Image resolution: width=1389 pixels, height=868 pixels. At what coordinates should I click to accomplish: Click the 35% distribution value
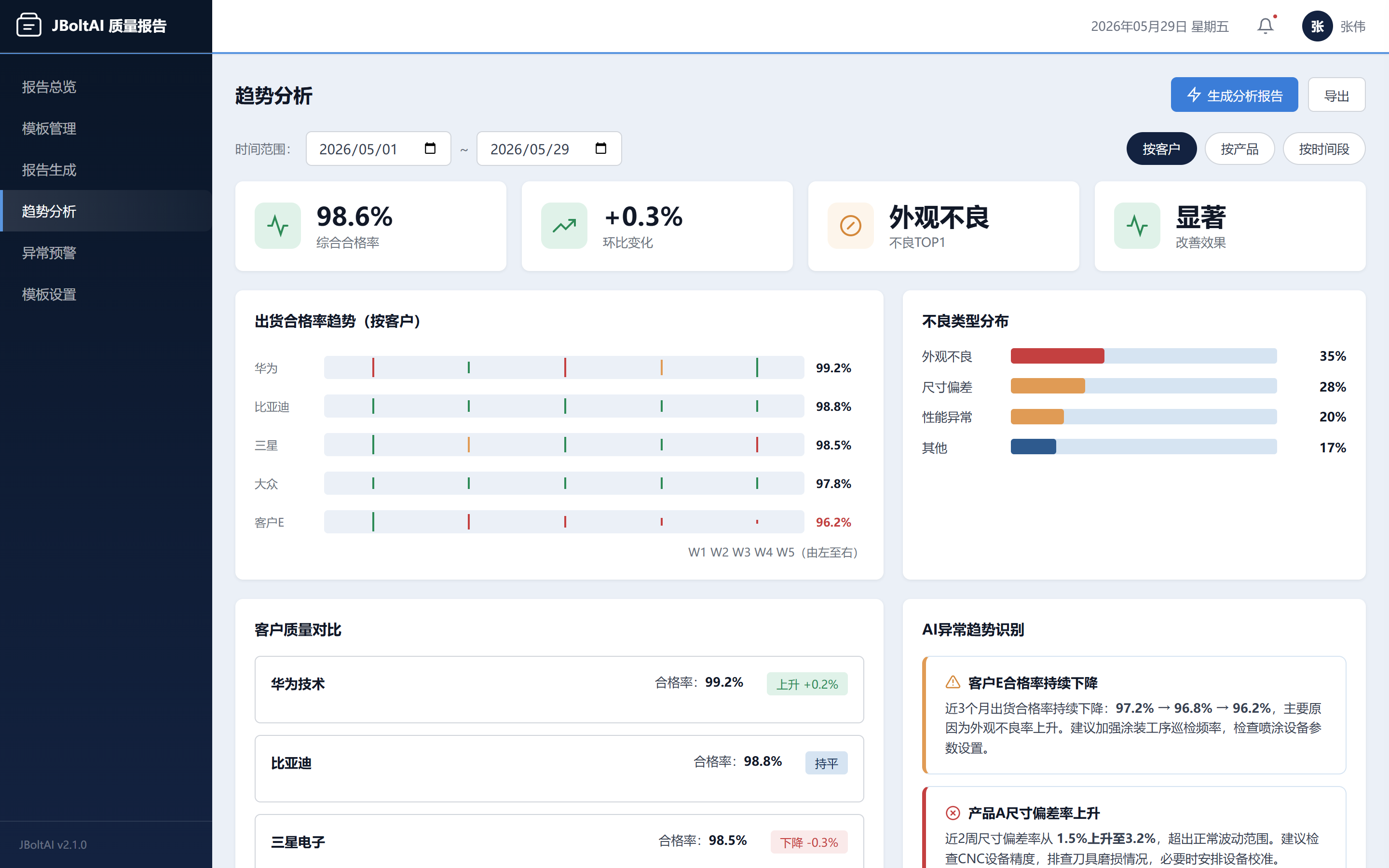click(1332, 356)
